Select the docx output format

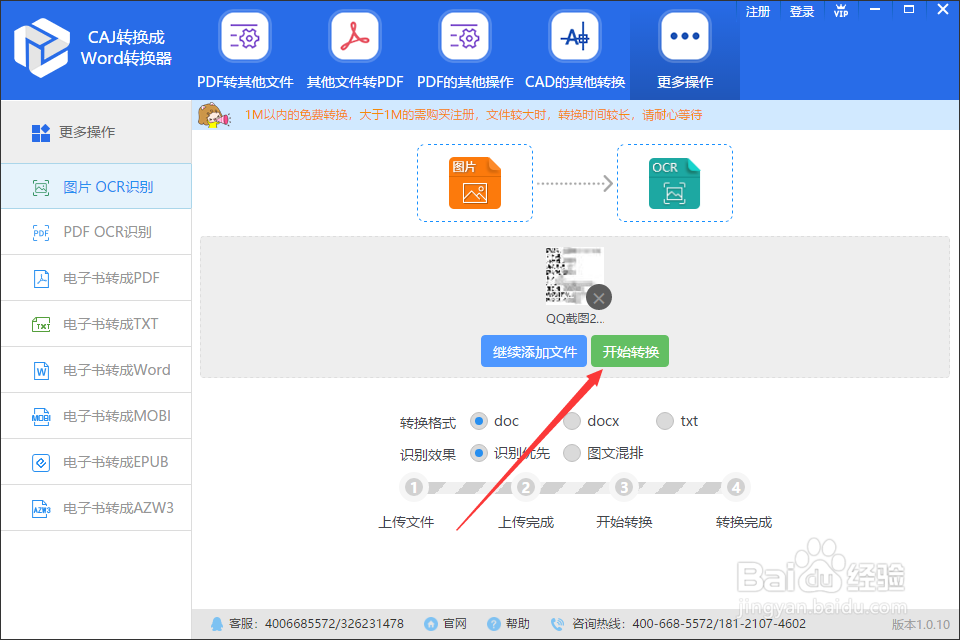(x=571, y=421)
